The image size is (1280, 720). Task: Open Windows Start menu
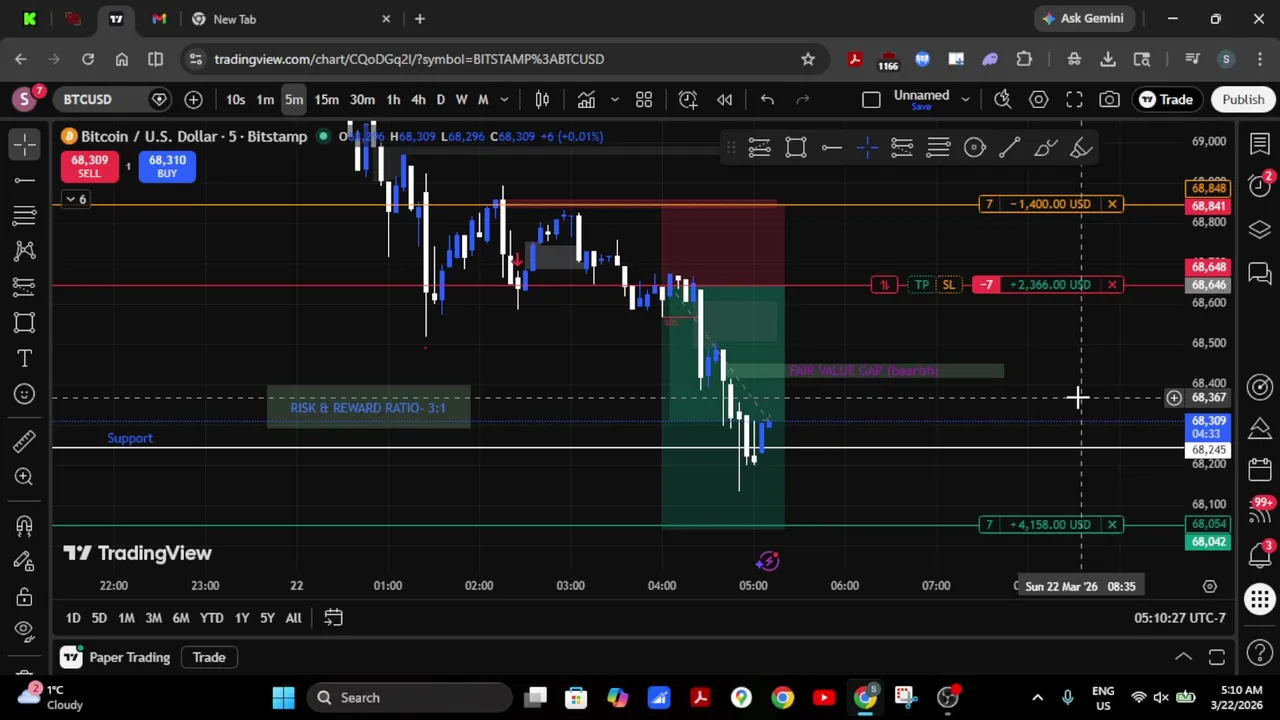[x=283, y=697]
